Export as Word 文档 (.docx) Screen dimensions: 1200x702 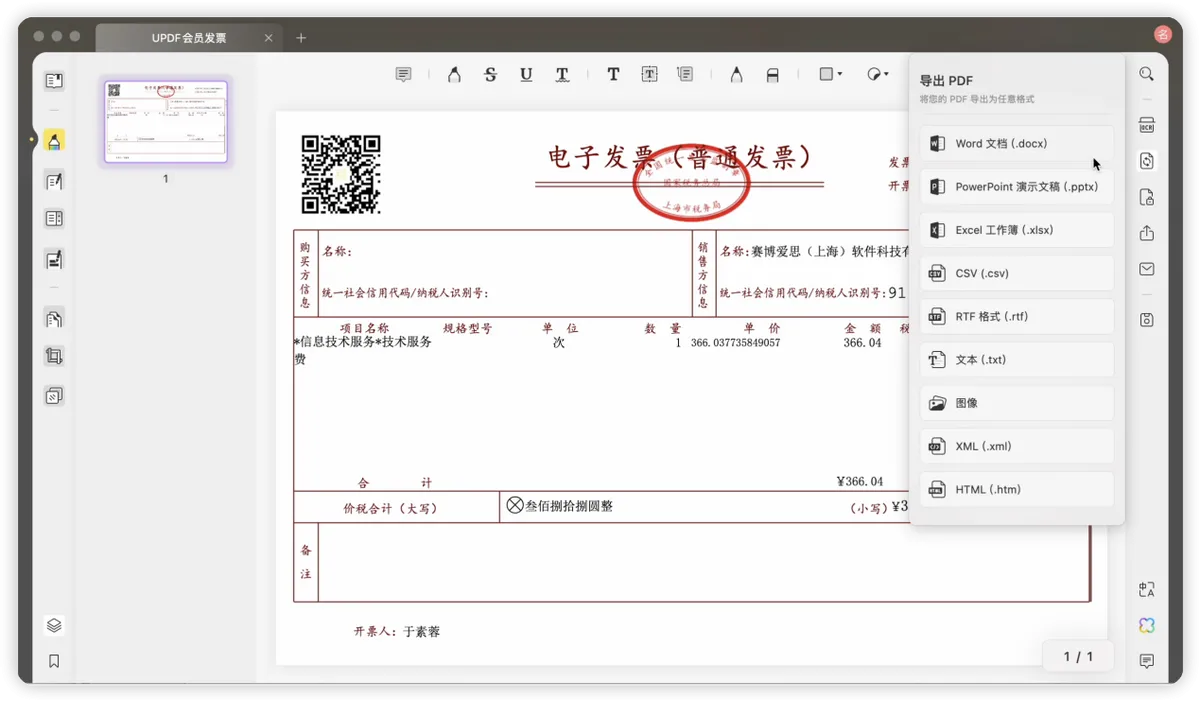[1017, 144]
